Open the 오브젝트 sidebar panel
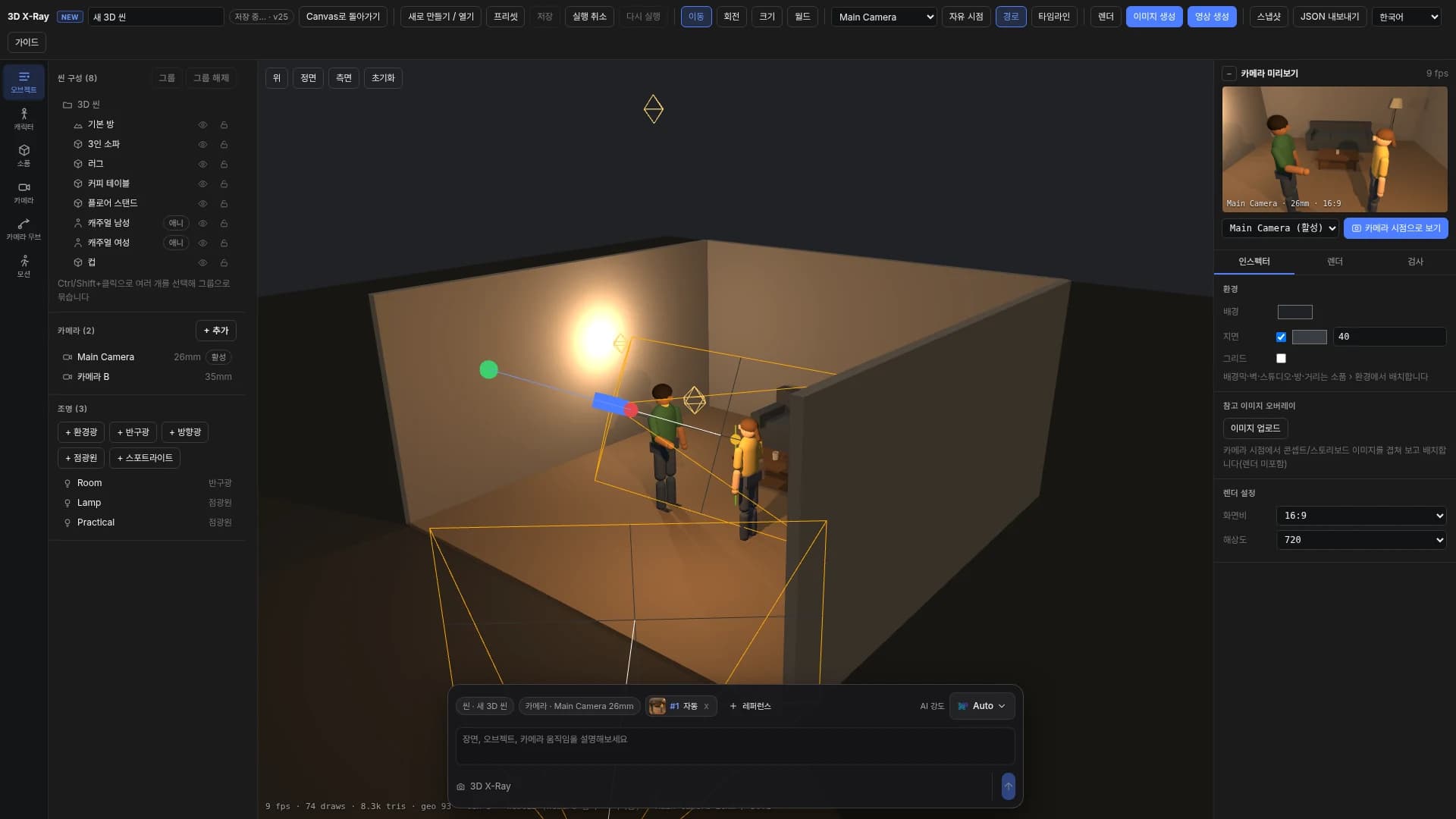The width and height of the screenshot is (1456, 819). tap(24, 82)
